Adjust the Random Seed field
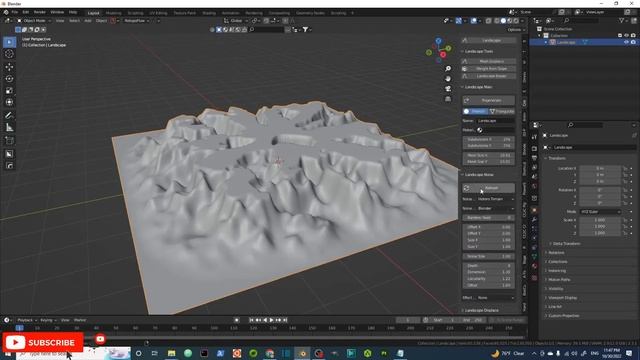Viewport: 640px width, 360px height. point(489,218)
